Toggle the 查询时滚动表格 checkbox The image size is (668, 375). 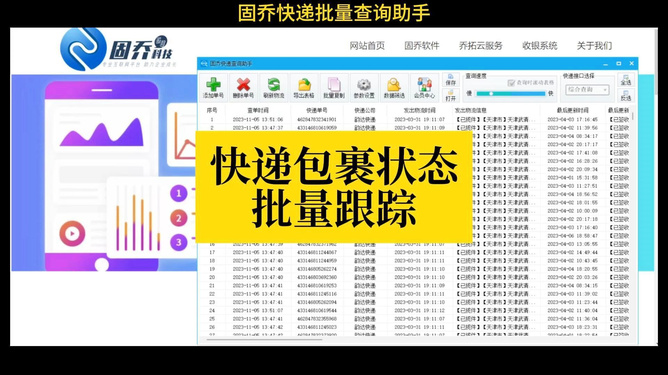click(x=511, y=83)
